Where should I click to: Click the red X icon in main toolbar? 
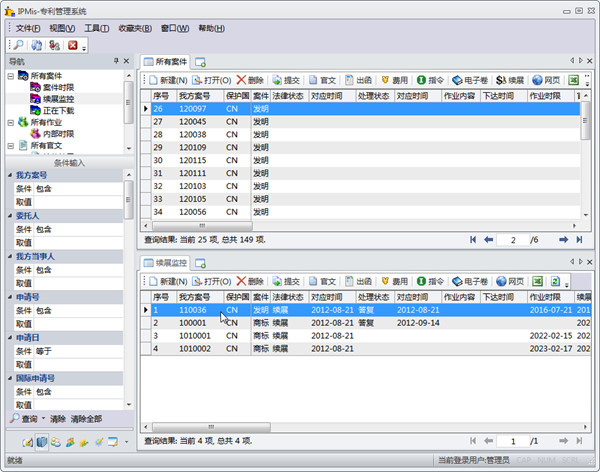point(73,45)
